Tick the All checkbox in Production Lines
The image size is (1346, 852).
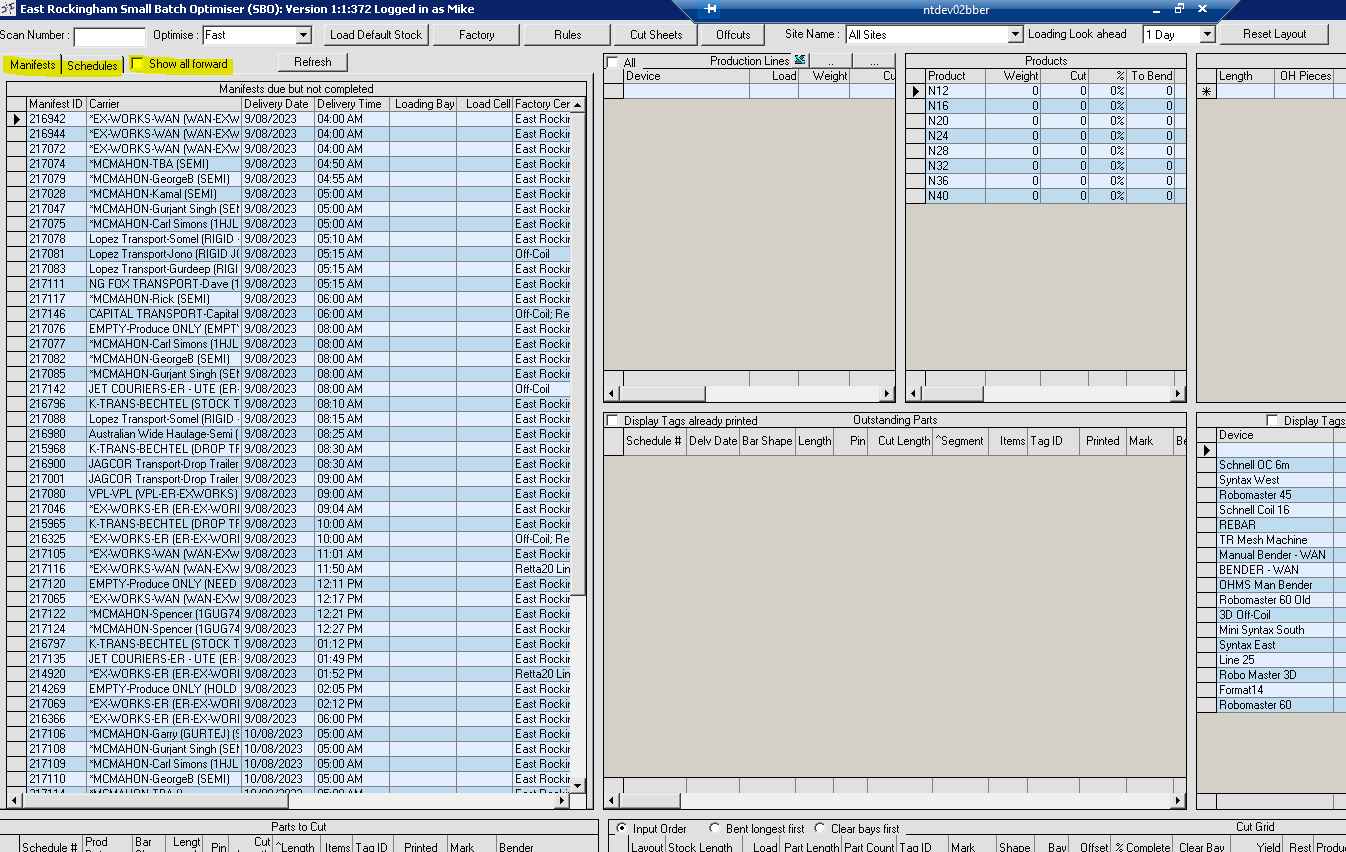(x=613, y=63)
